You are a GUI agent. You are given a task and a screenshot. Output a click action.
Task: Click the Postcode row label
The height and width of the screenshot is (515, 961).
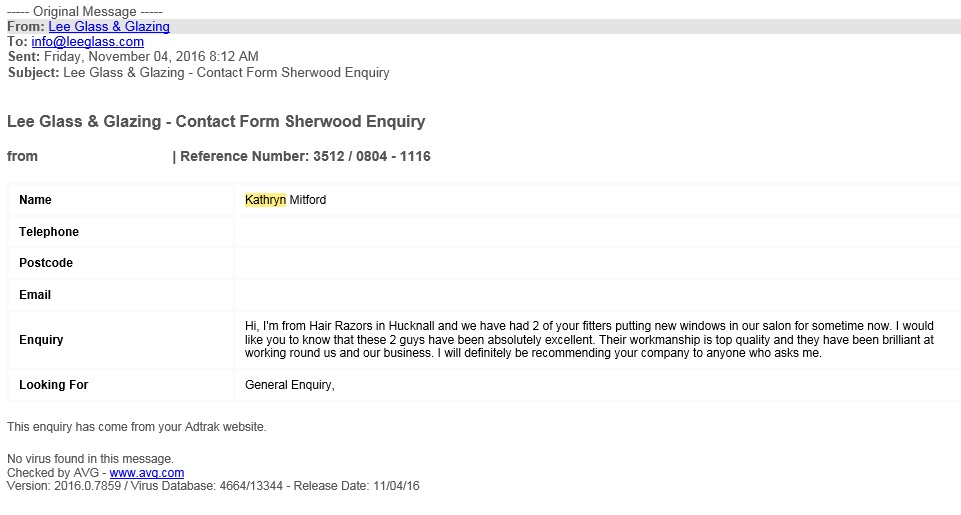pos(46,263)
